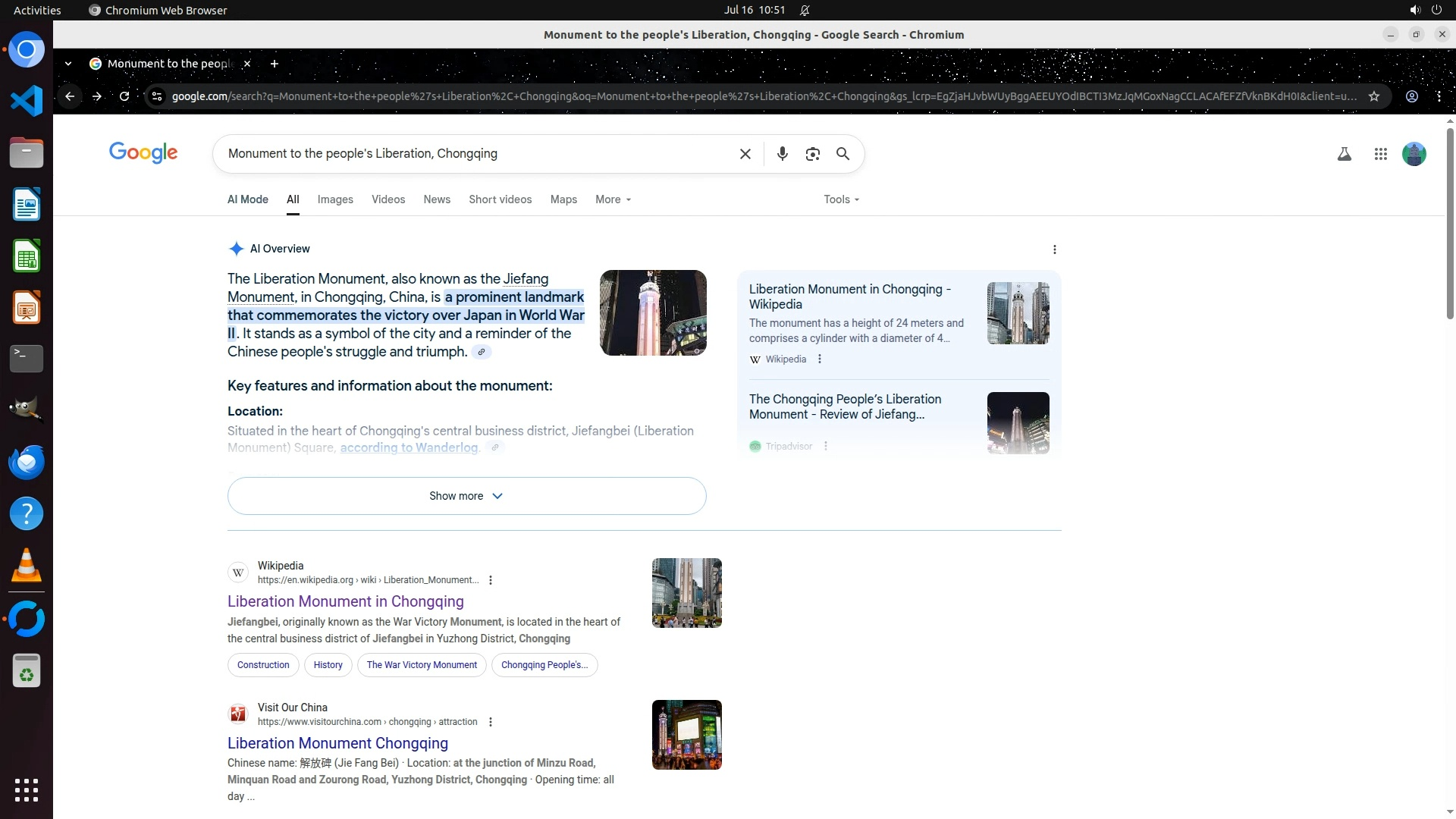The height and width of the screenshot is (819, 1456).
Task: Clear the search box with the X icon
Action: pos(745,154)
